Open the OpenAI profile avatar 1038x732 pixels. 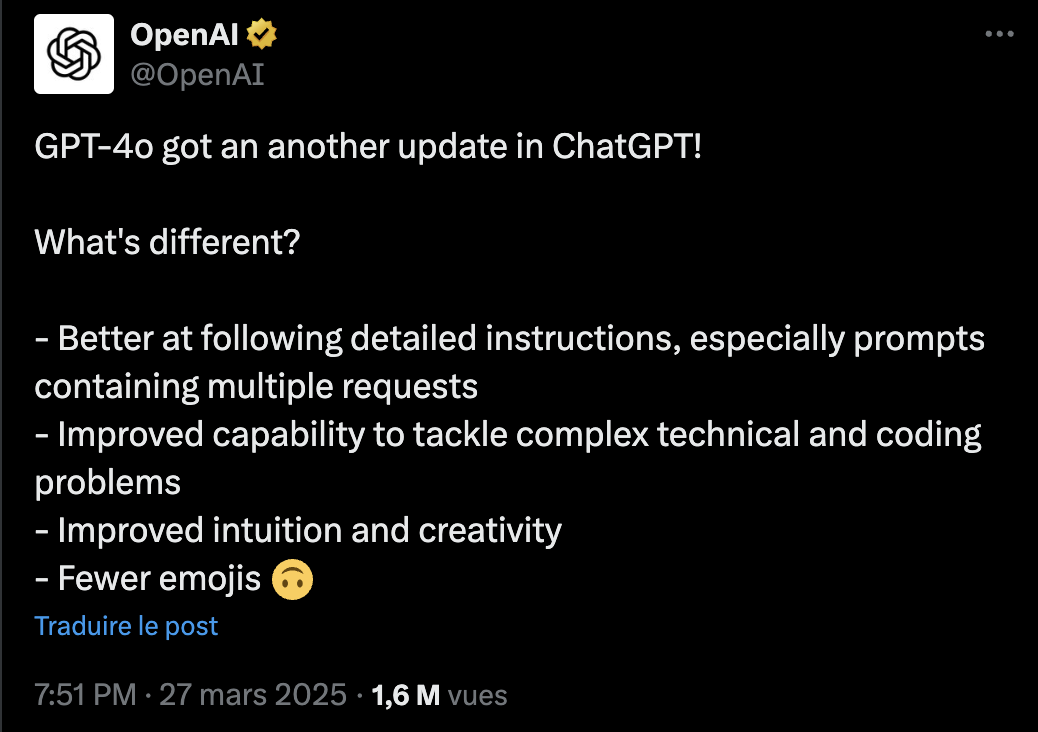coord(73,54)
